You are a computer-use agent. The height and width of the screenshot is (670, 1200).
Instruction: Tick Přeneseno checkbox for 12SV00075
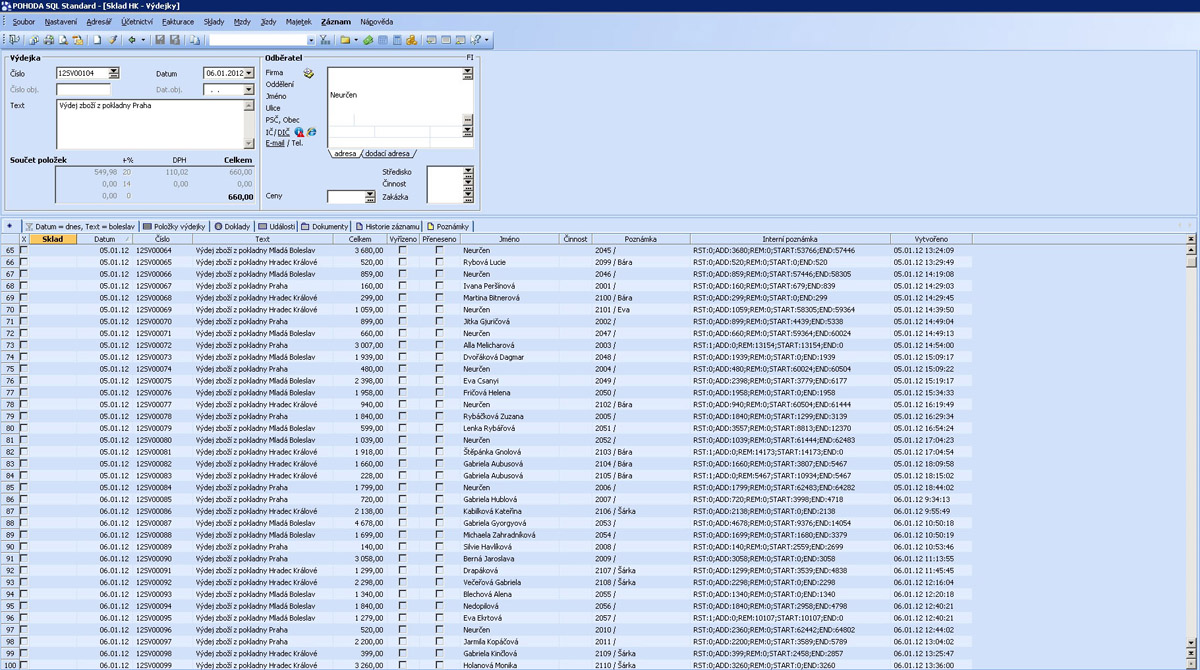(439, 381)
